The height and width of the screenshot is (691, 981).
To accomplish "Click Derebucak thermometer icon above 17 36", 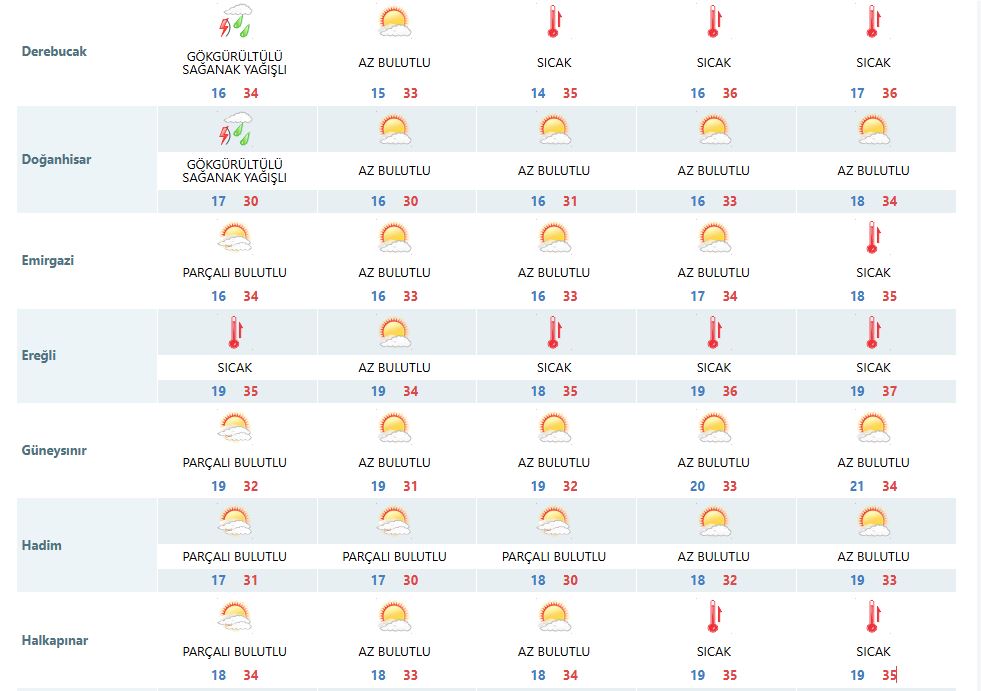I will [x=873, y=21].
